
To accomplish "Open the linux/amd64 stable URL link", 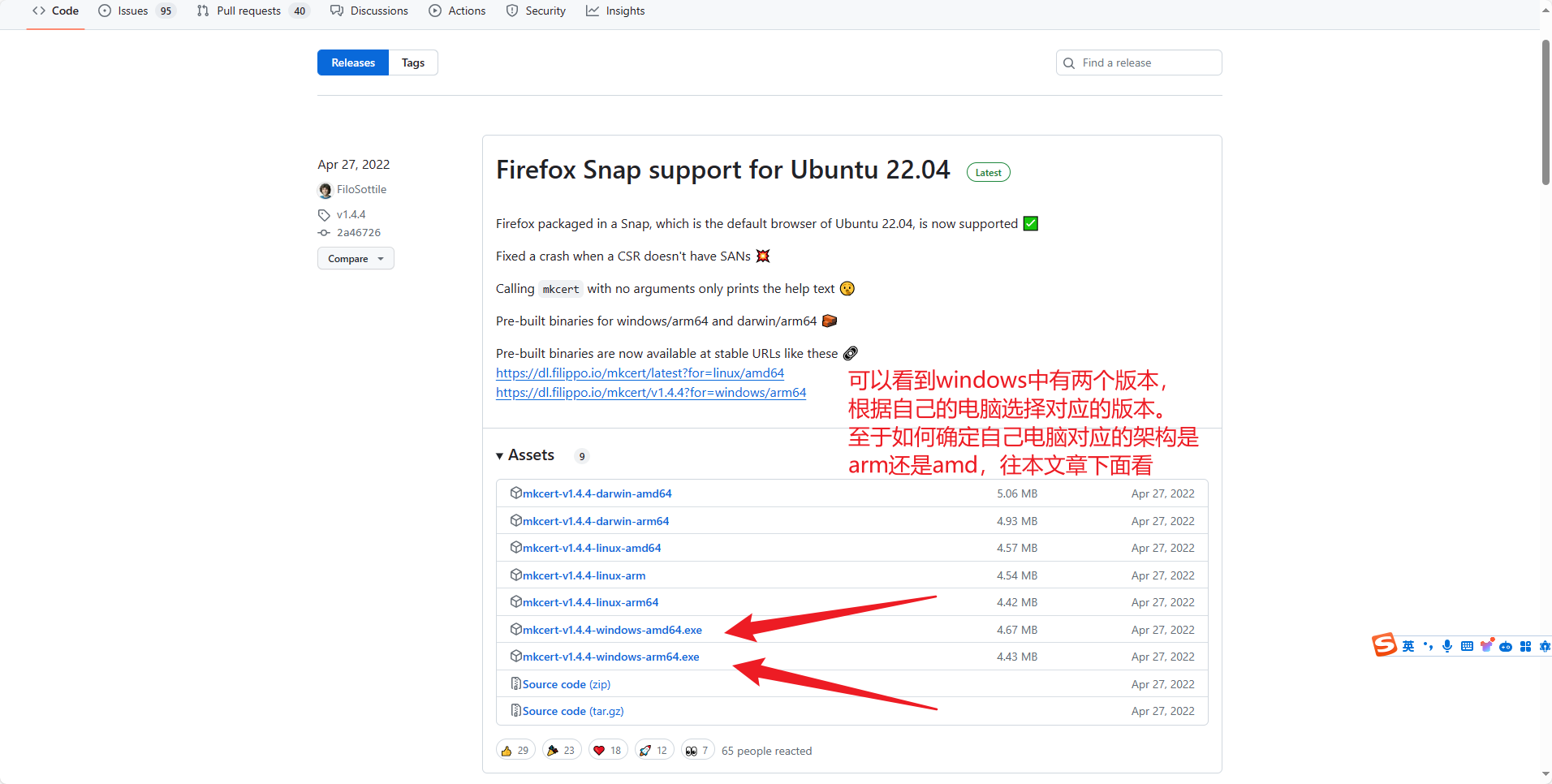I will [640, 373].
